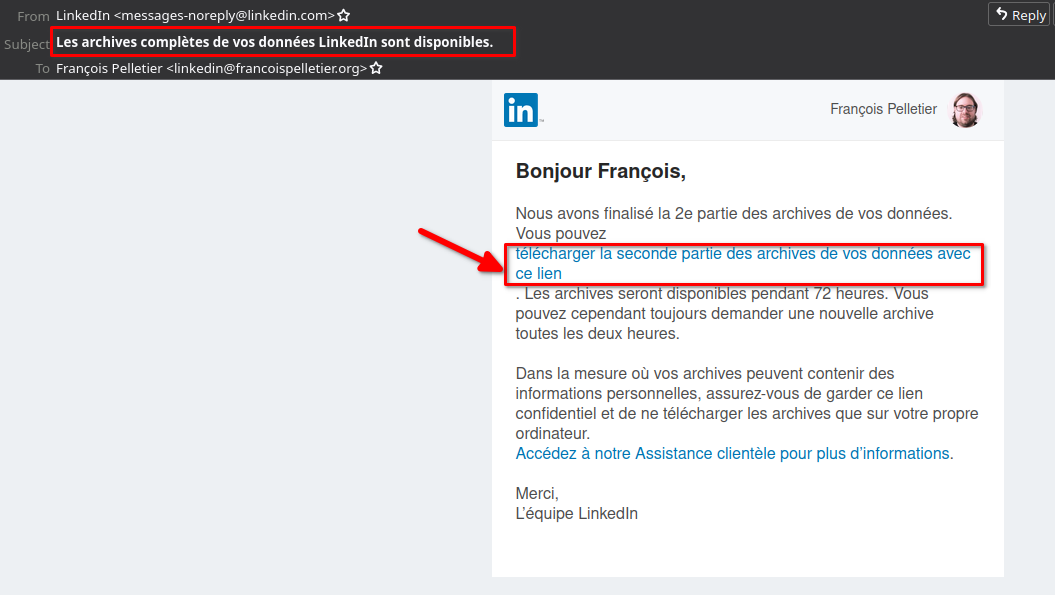Open the télécharger la seconde partie link
1055x595 pixels.
[743, 263]
